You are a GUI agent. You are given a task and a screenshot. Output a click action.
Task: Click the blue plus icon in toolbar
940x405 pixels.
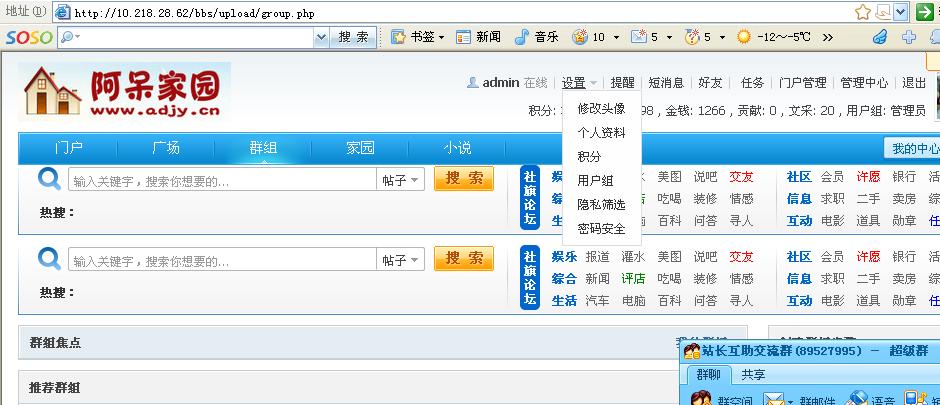click(x=909, y=37)
